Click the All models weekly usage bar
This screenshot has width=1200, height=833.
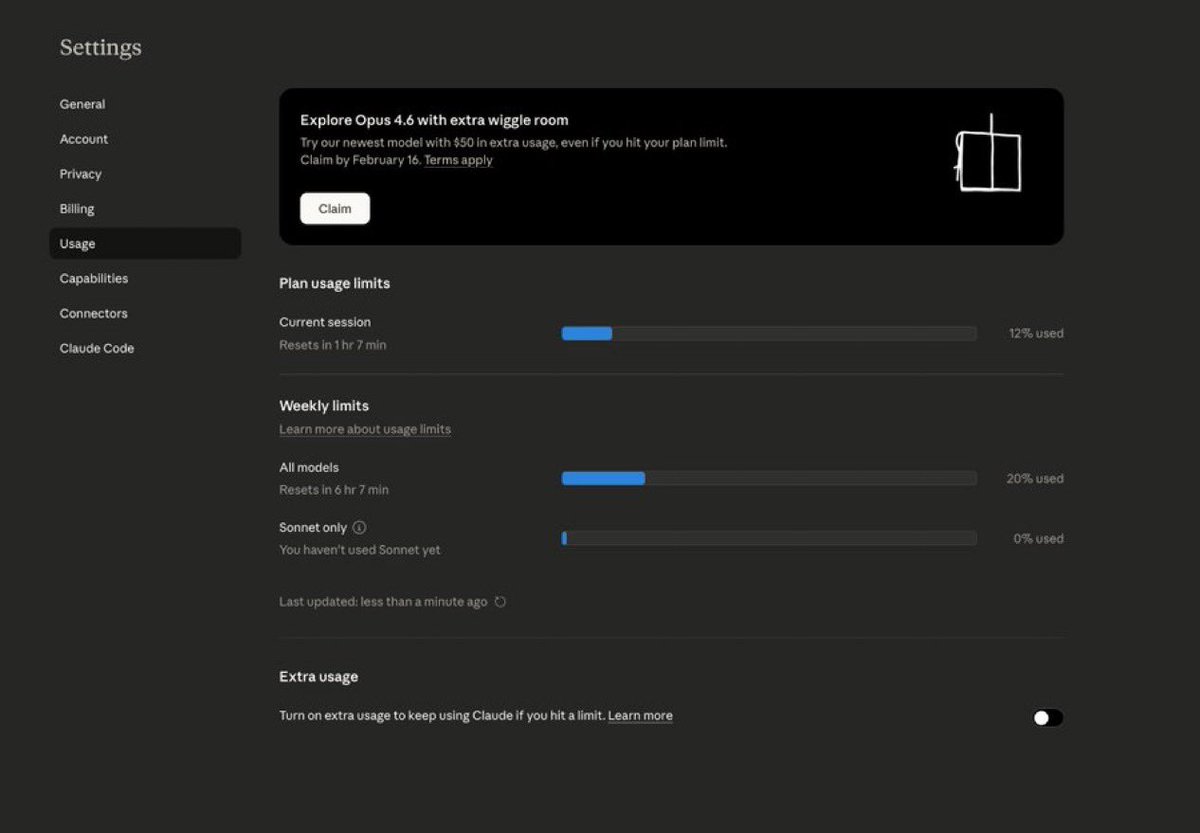click(769, 478)
